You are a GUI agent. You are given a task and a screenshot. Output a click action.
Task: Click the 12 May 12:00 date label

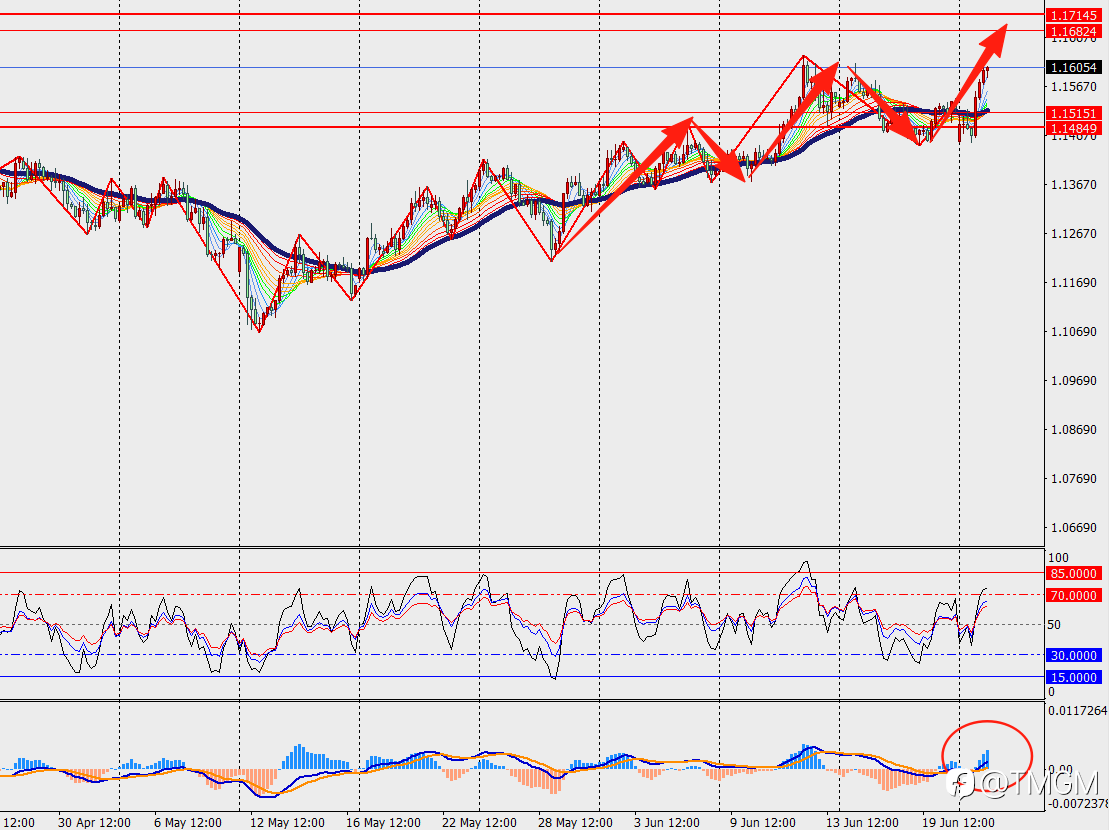coord(287,822)
